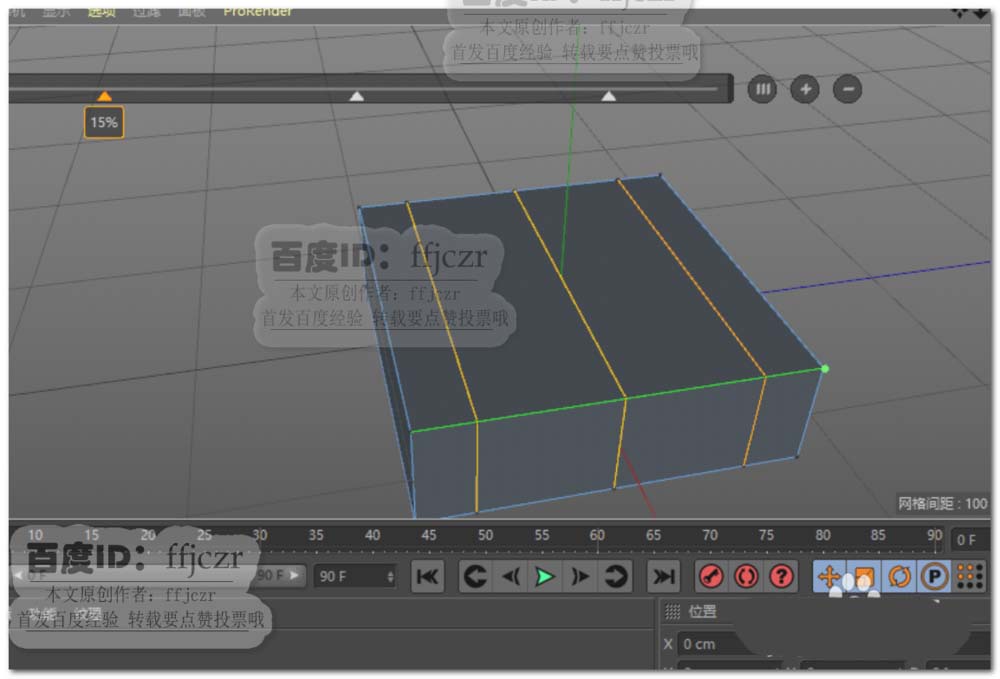The image size is (1000, 679).
Task: Go to previous keyframe
Action: tap(475, 576)
